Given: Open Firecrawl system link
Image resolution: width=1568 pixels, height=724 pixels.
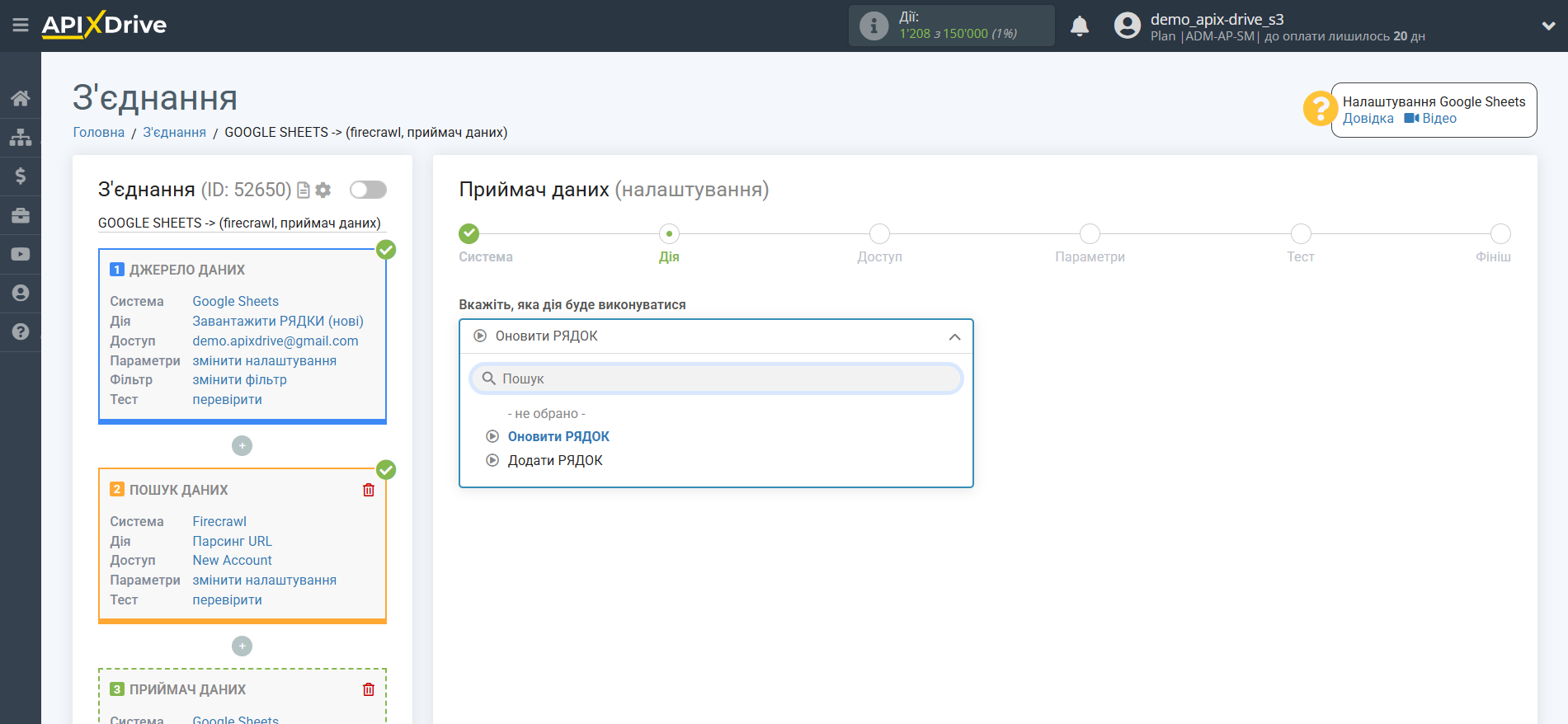Looking at the screenshot, I should point(219,522).
